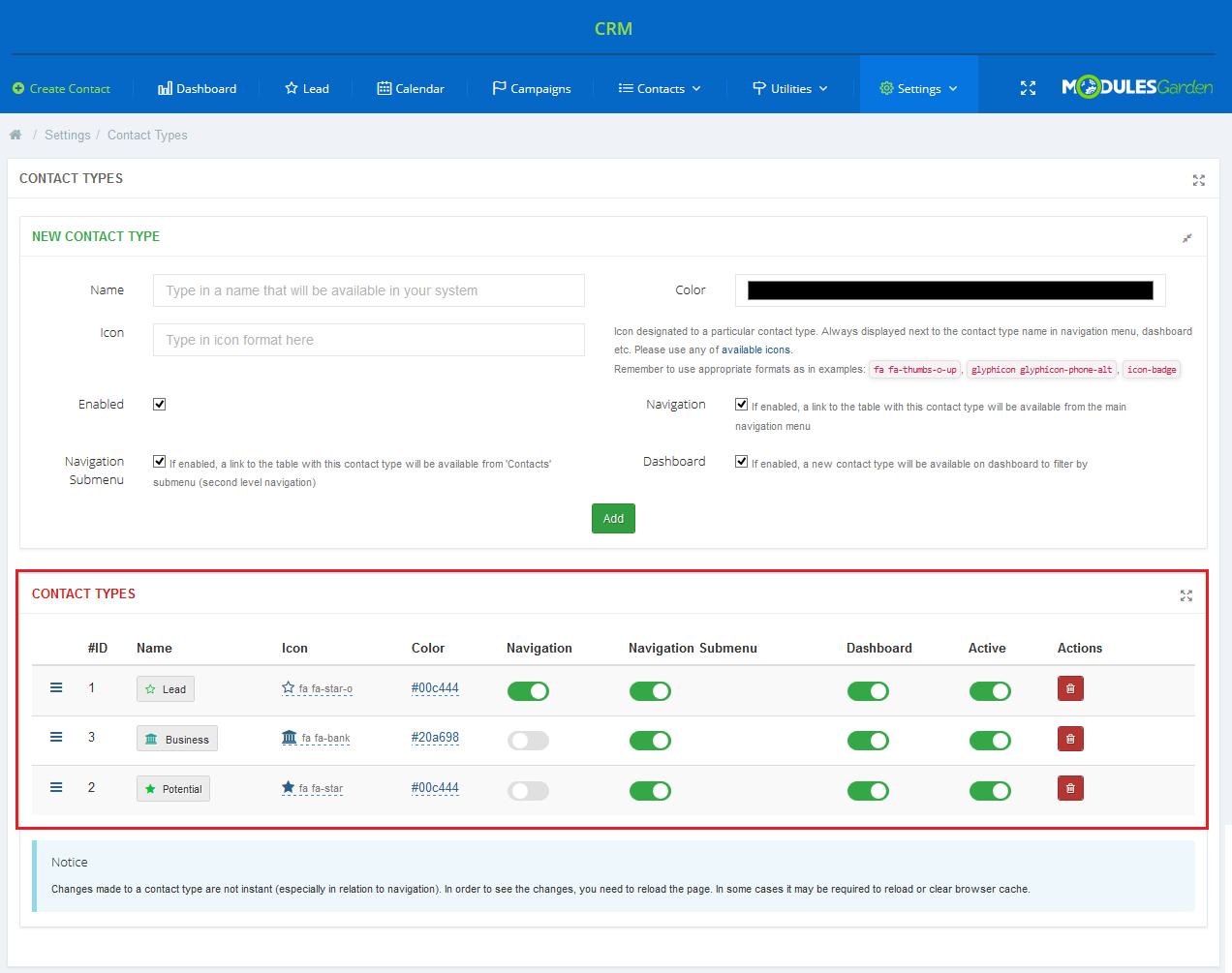Screen dimensions: 1232x973
Task: Open the Contacts dropdown menu
Action: (x=660, y=88)
